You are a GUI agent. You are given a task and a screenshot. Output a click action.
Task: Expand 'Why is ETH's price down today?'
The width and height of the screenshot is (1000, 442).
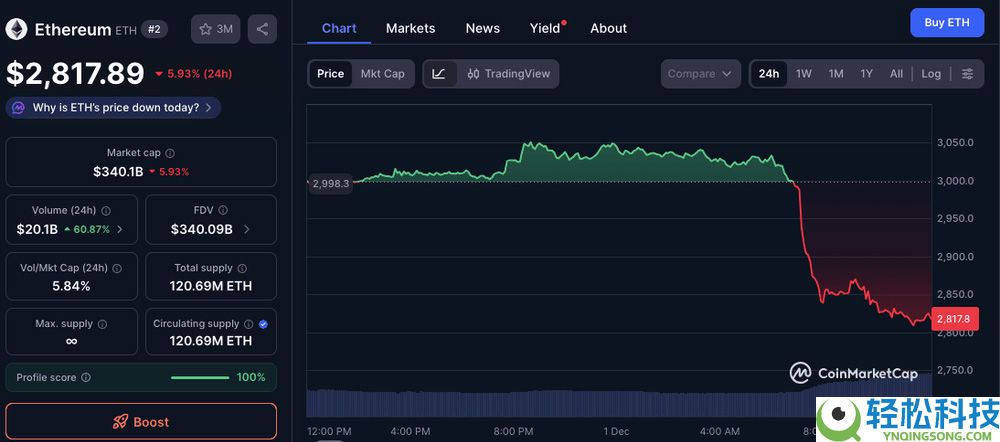(114, 108)
